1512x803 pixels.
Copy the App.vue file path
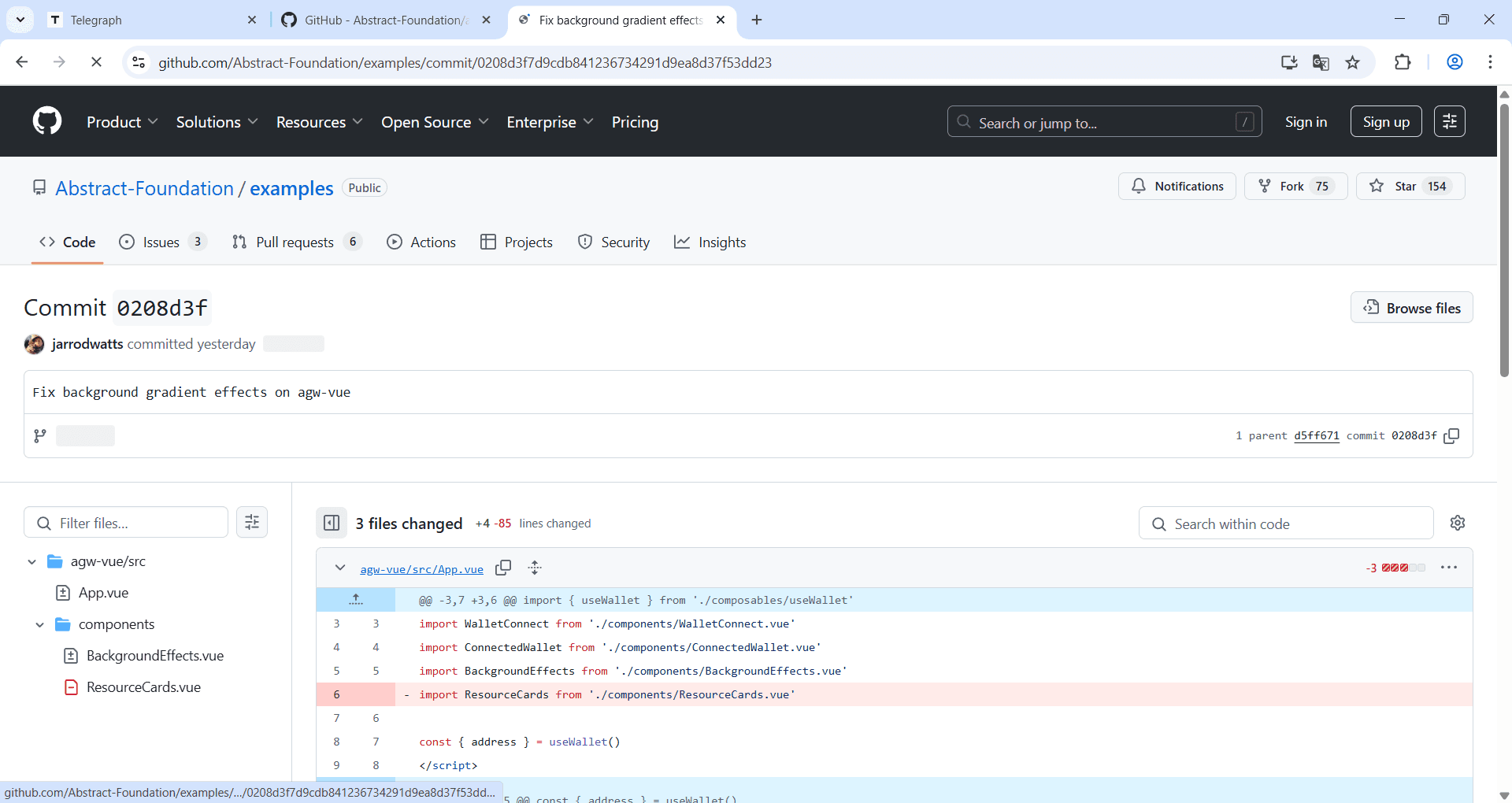tap(503, 568)
